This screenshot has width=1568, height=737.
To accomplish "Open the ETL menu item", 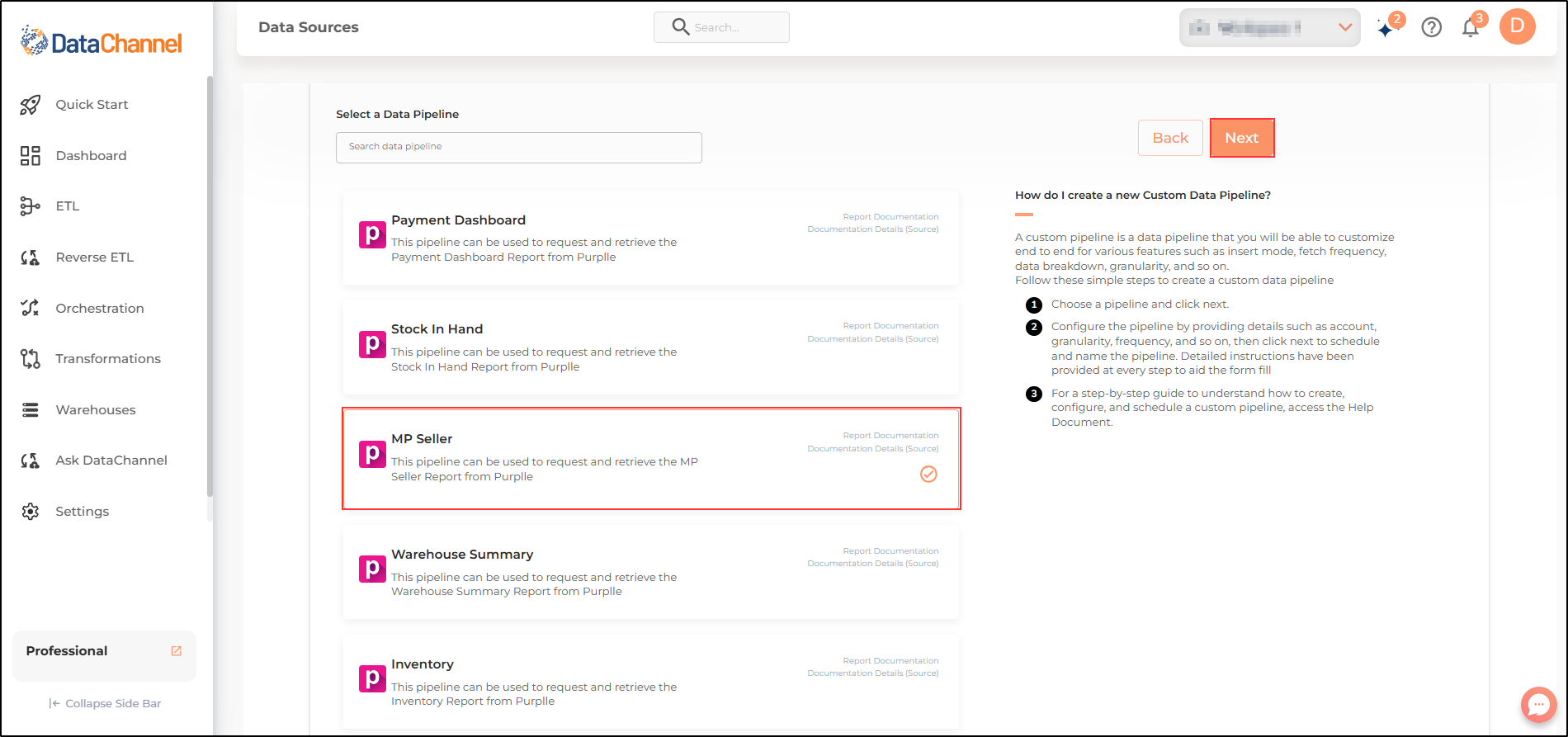I will tap(68, 206).
